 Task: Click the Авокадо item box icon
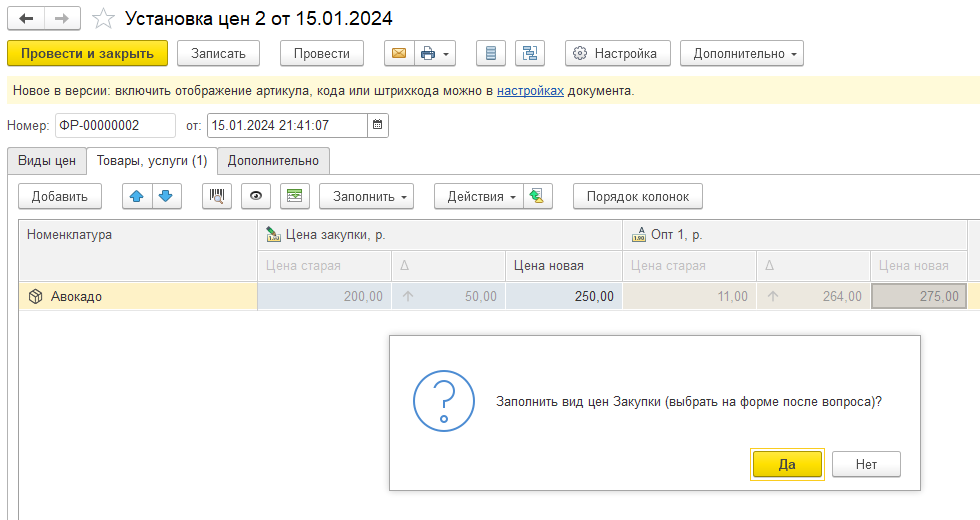pyautogui.click(x=36, y=296)
